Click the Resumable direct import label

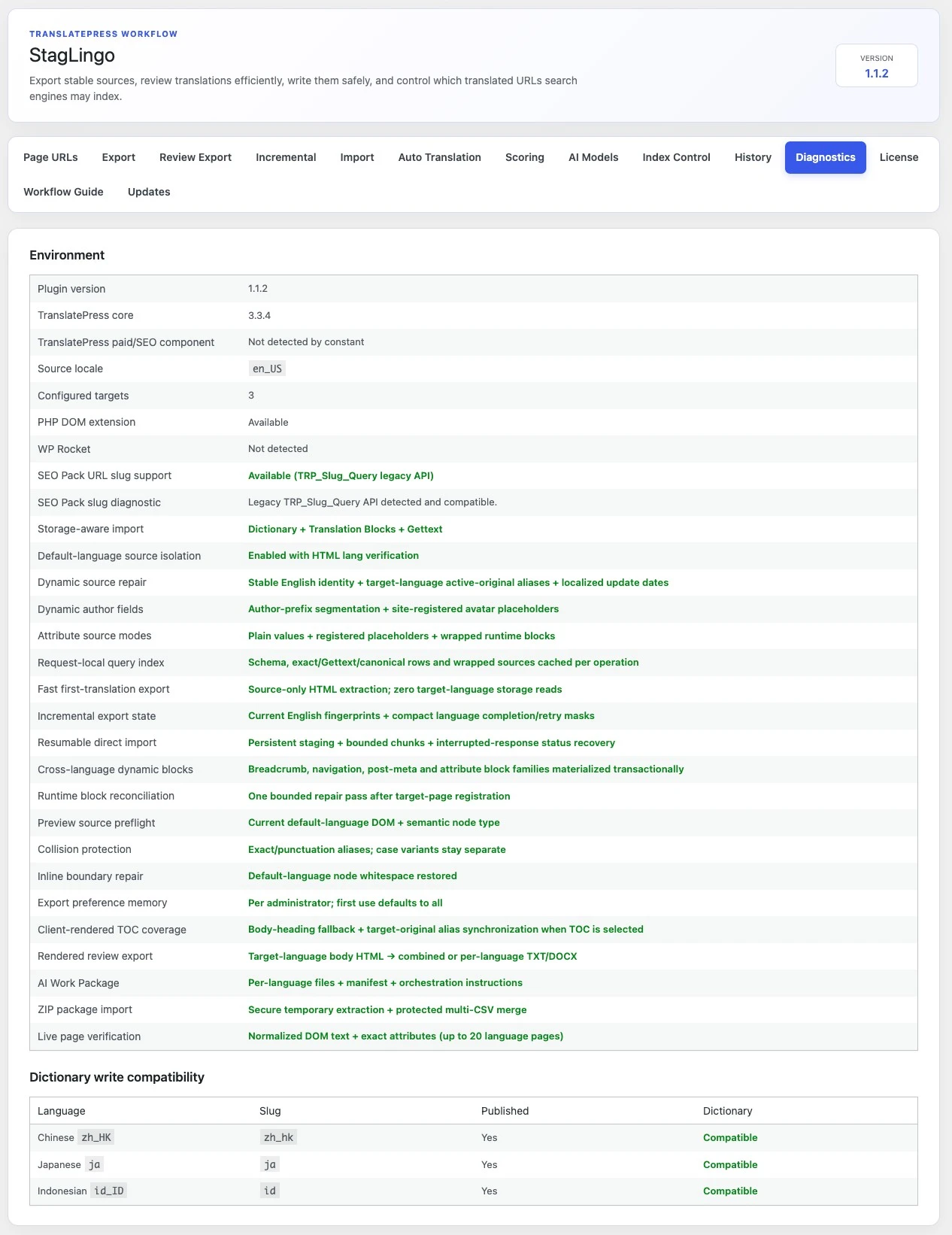coord(97,742)
